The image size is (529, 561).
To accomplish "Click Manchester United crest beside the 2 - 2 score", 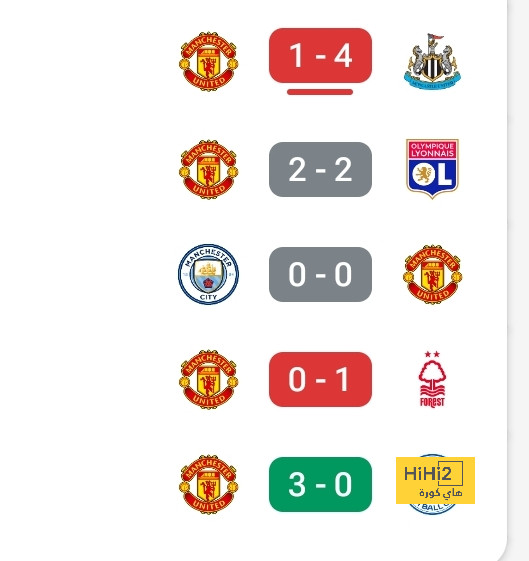I will click(209, 169).
